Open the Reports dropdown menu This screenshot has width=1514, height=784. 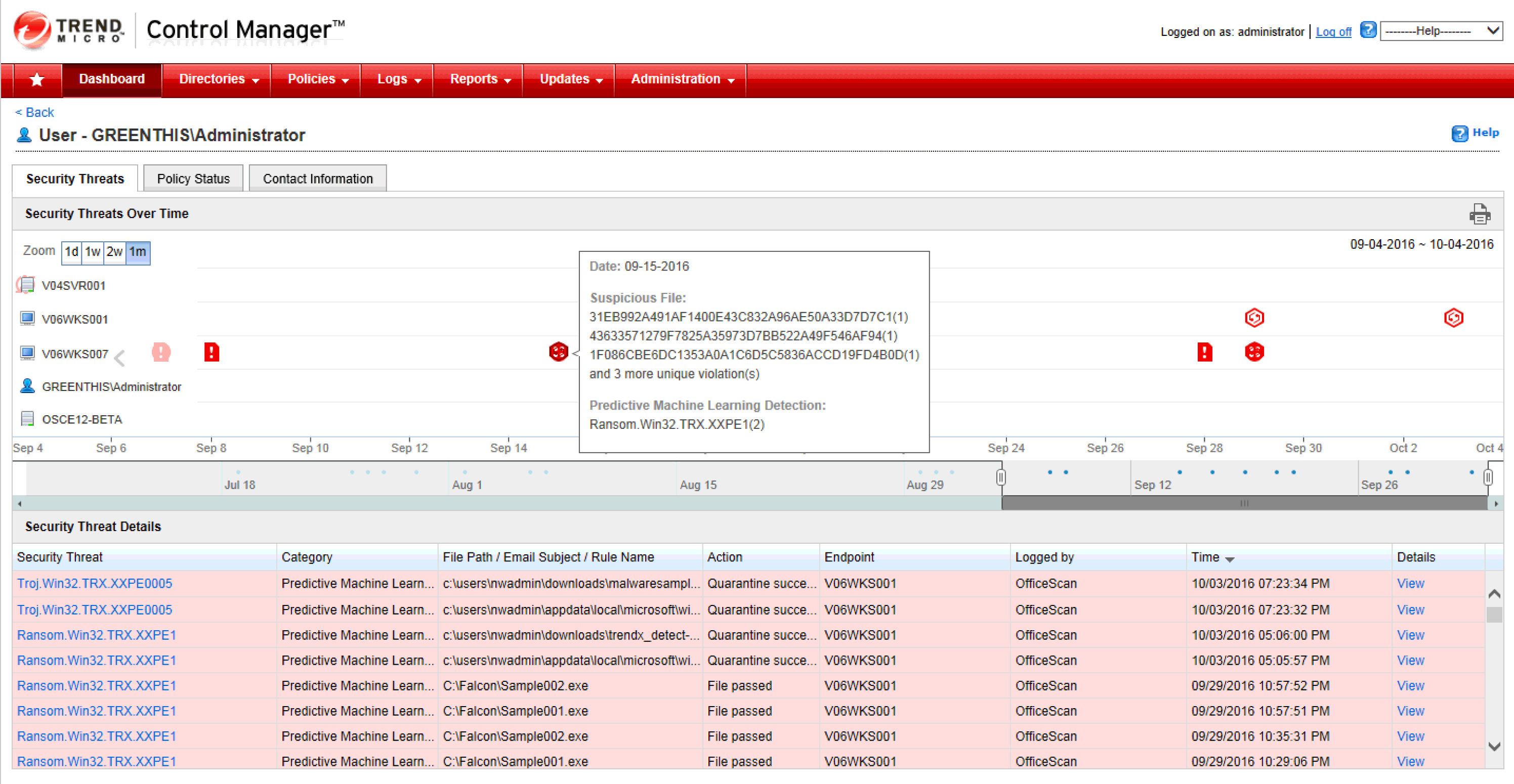tap(477, 79)
